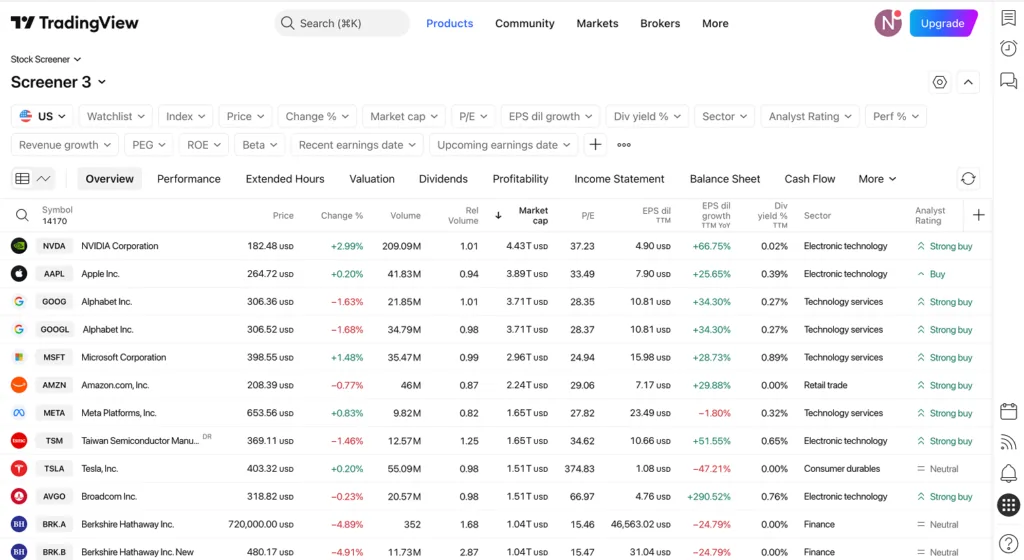This screenshot has height=560, width=1024.
Task: Click the refresh screener data icon
Action: point(968,179)
